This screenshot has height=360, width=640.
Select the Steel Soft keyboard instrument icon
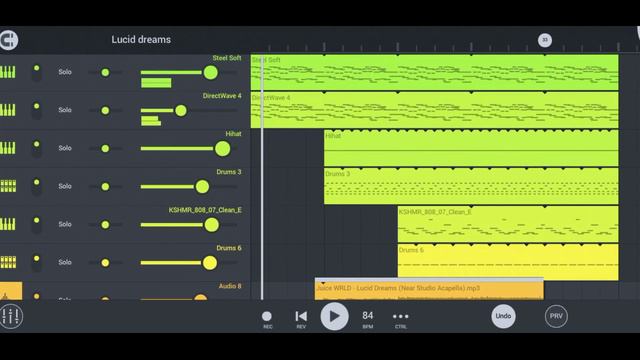coord(8,72)
